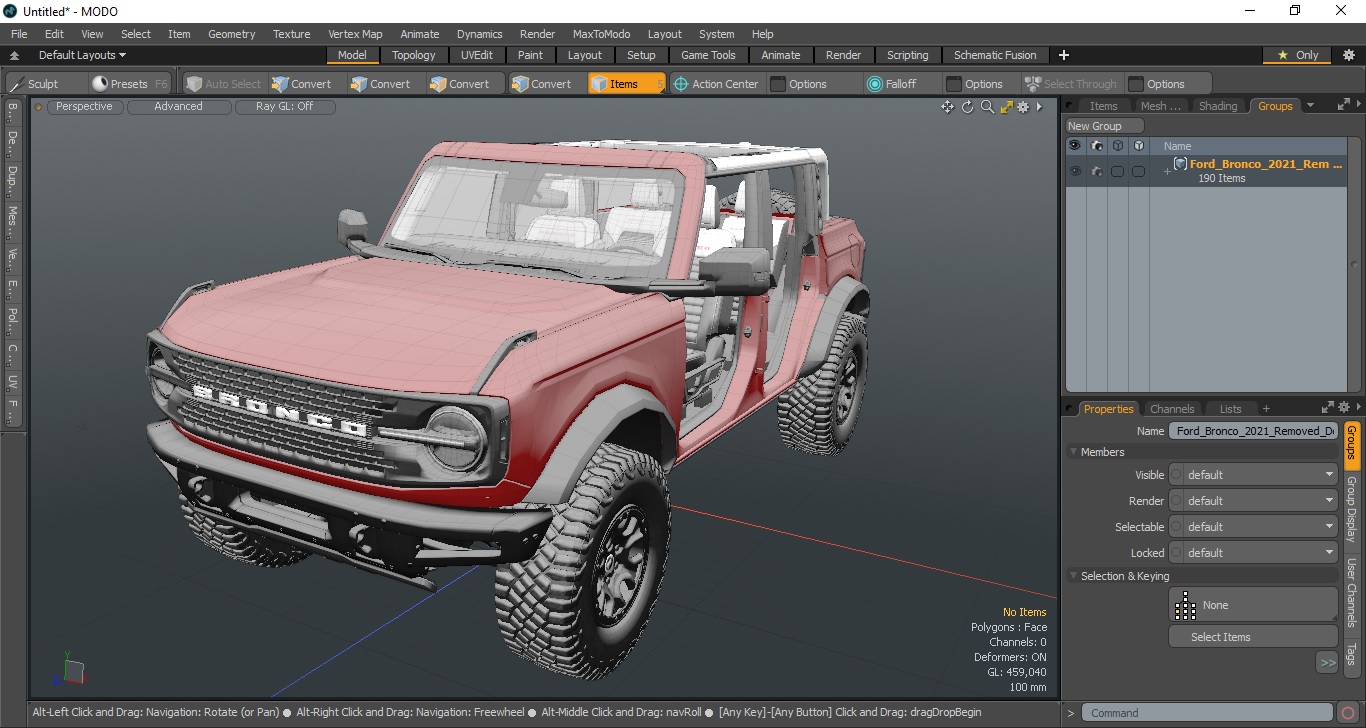This screenshot has width=1366, height=728.
Task: Open viewport settings gear icon
Action: coord(1023,107)
